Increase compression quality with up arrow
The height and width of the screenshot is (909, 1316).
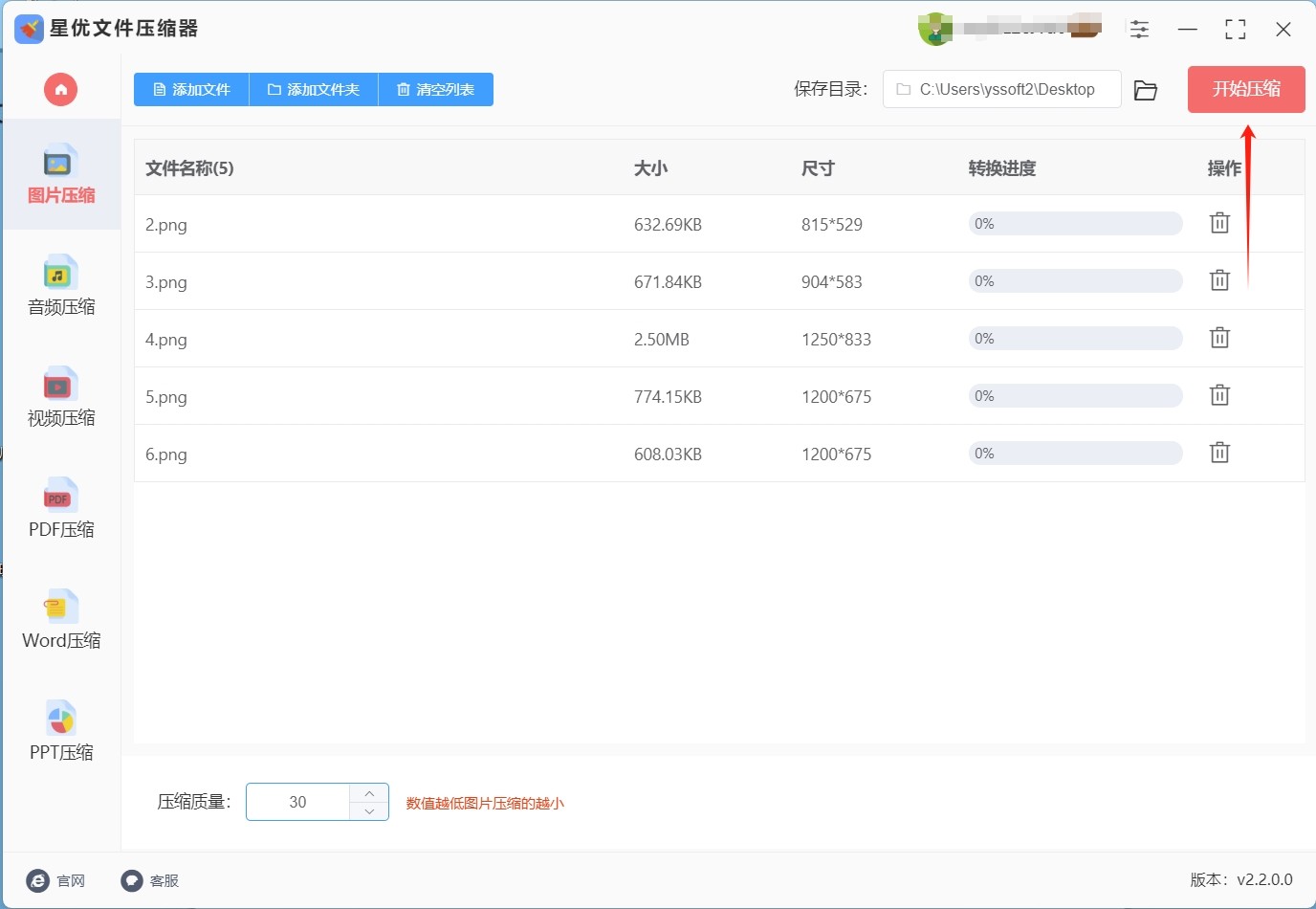coord(369,793)
